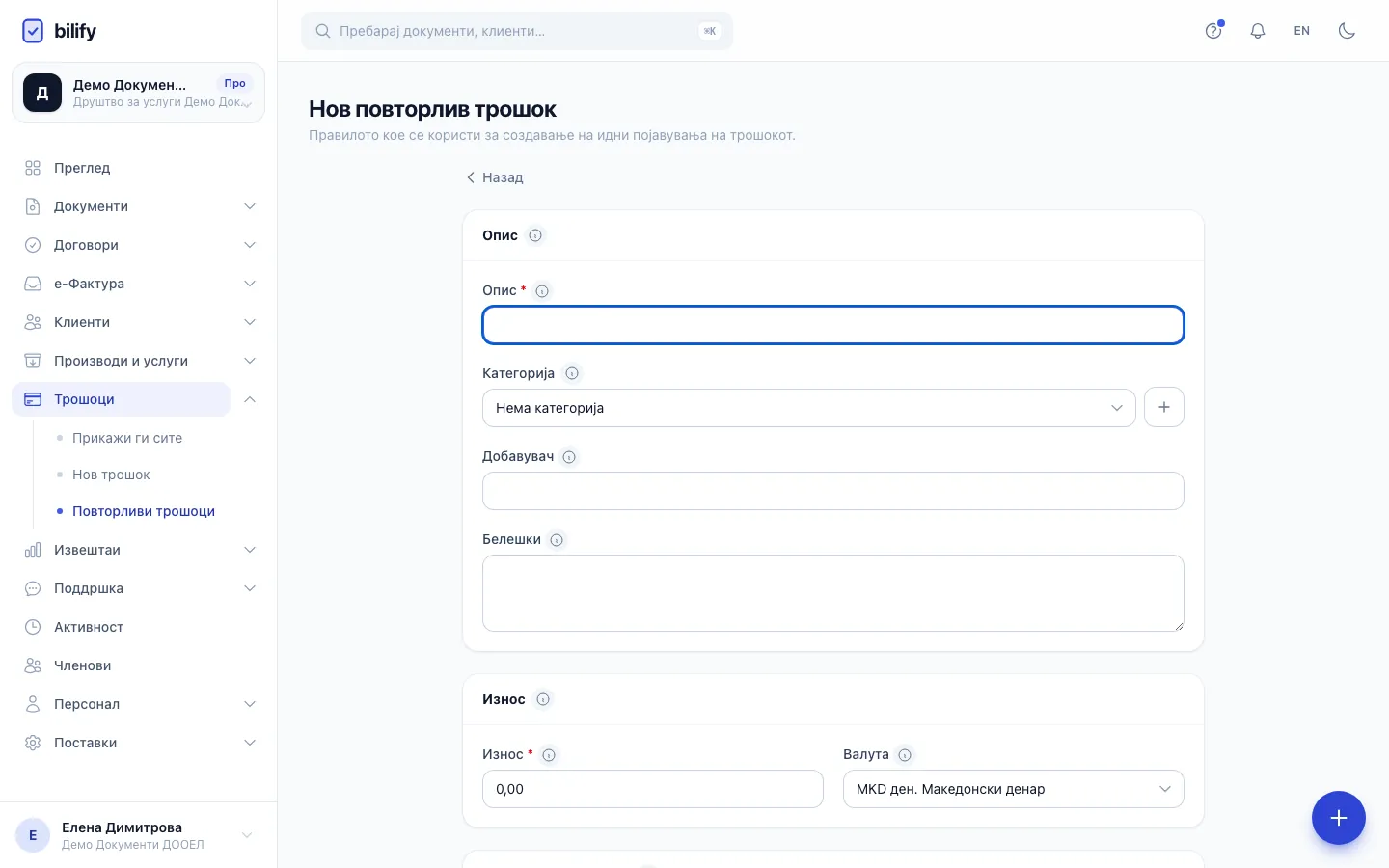Select Нов трошок submenu item
The height and width of the screenshot is (868, 1389).
(x=111, y=475)
